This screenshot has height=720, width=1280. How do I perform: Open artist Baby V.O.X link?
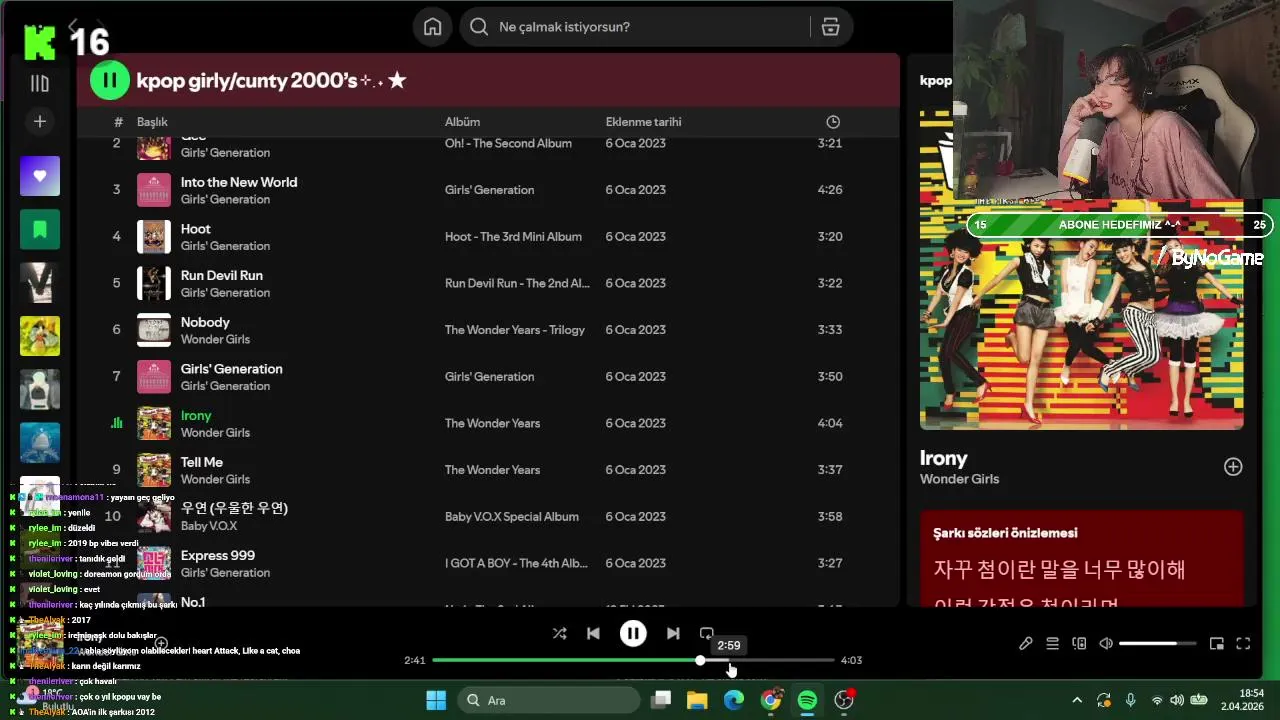[x=209, y=526]
